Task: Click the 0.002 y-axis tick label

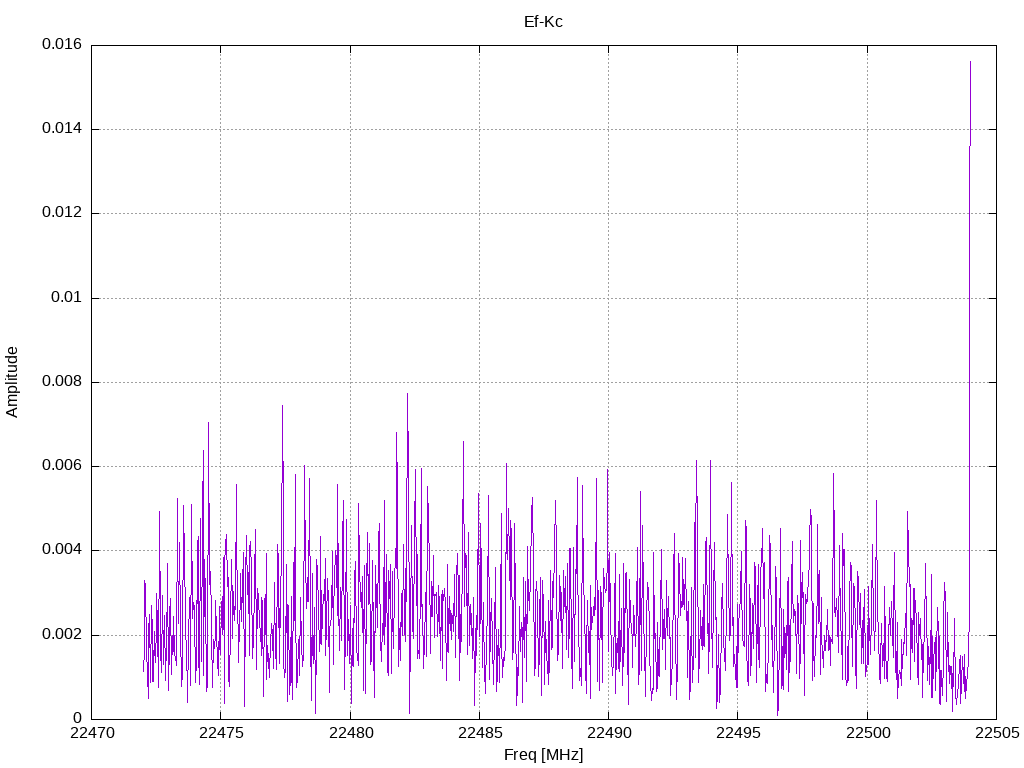Action: point(61,635)
